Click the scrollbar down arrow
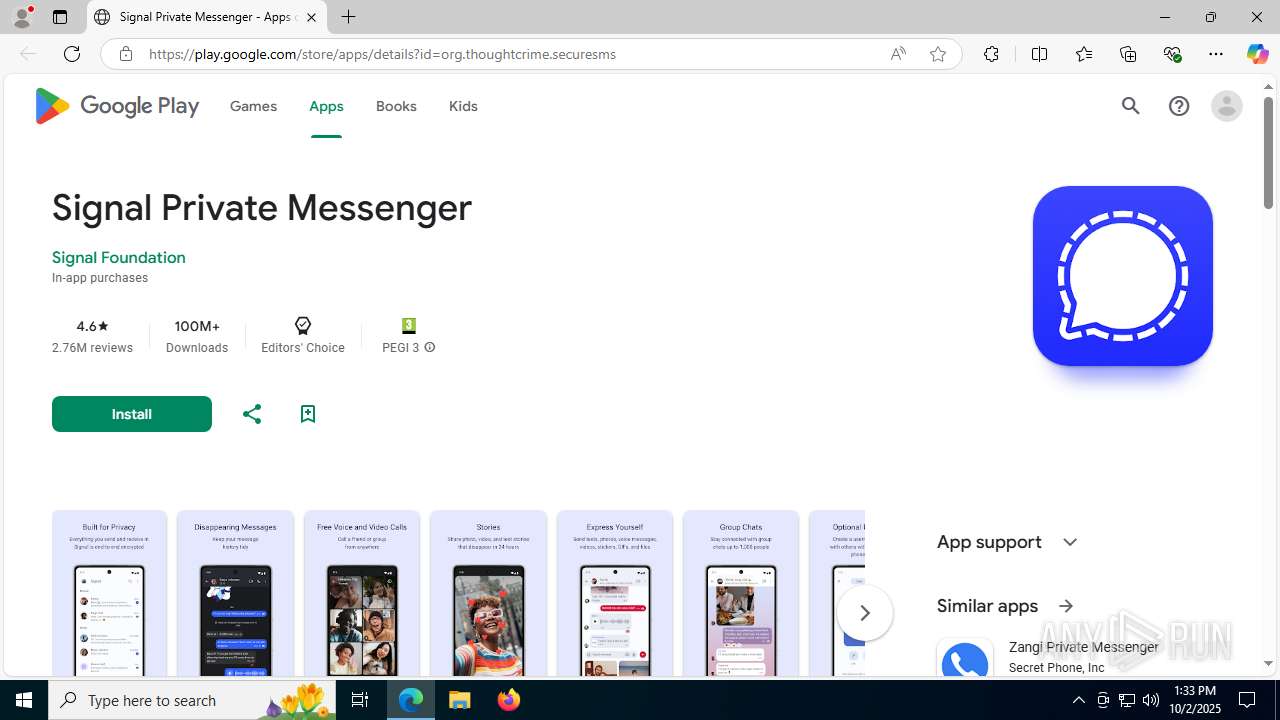Image resolution: width=1280 pixels, height=720 pixels. (x=1268, y=663)
